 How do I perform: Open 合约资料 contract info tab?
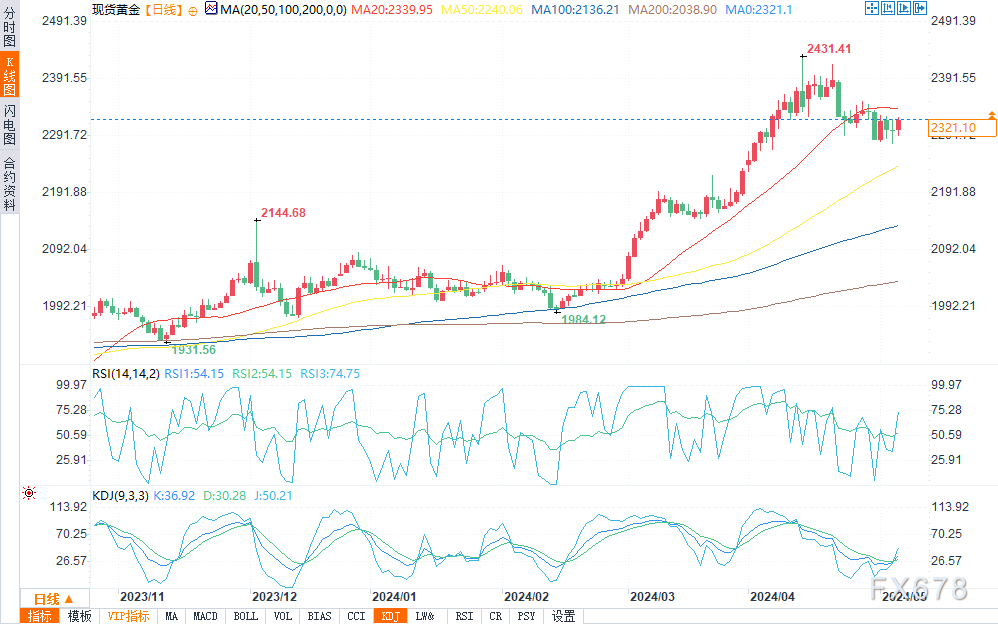[x=9, y=184]
